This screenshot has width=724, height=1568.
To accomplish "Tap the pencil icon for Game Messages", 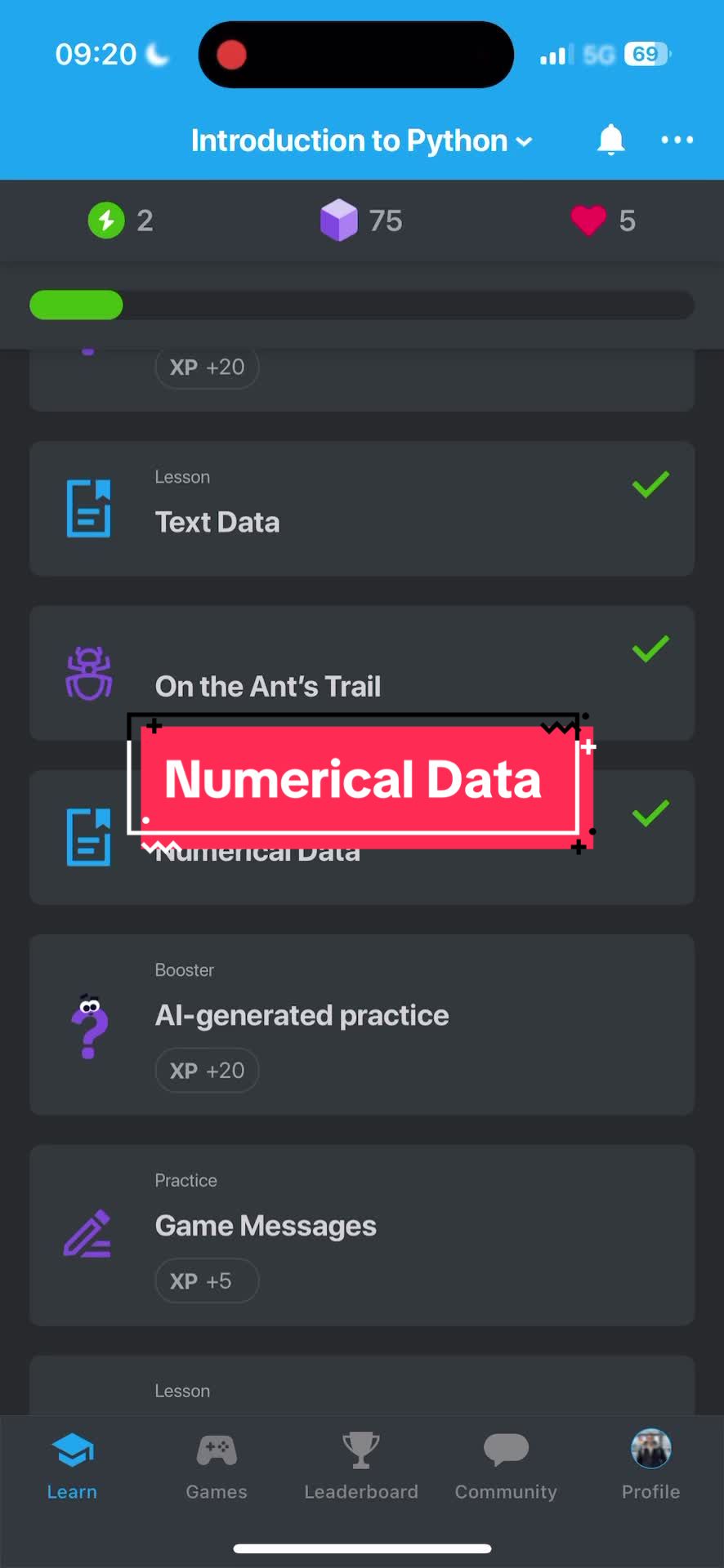I will [x=87, y=1233].
